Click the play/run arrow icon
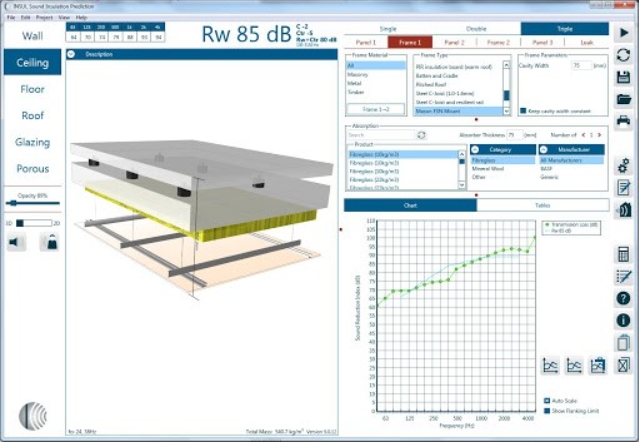639x445 pixels. 624,33
